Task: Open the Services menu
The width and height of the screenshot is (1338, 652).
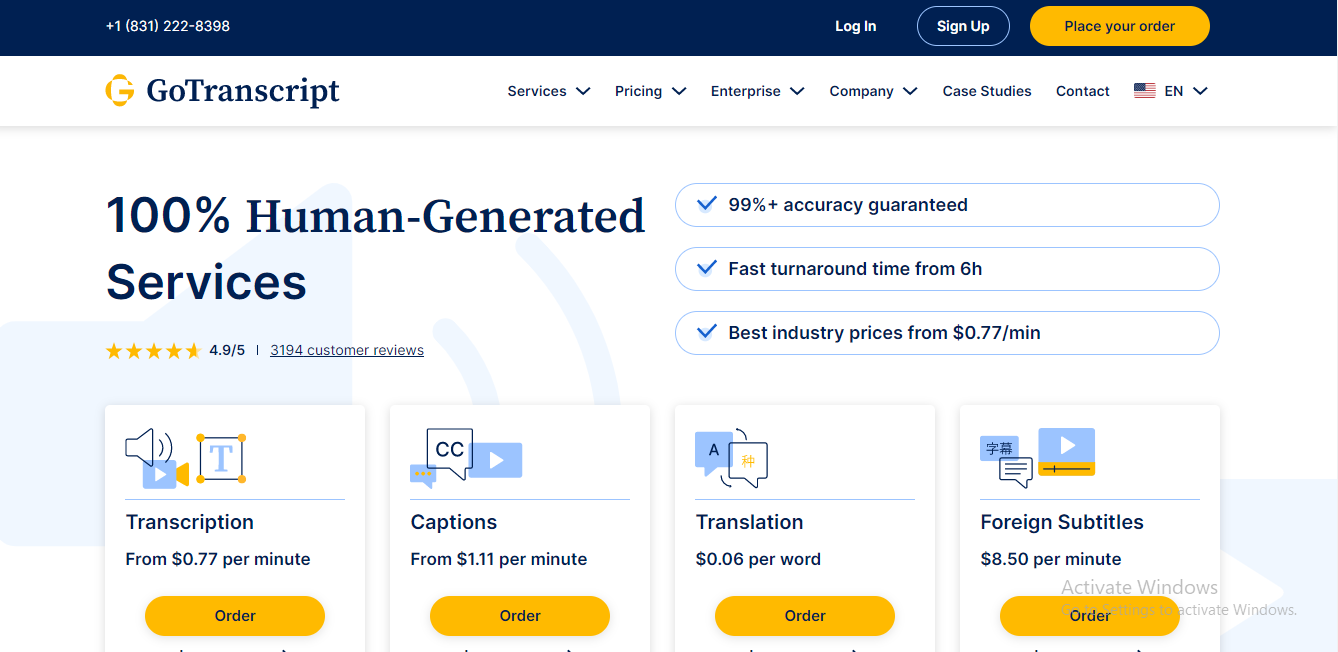Action: (x=549, y=91)
